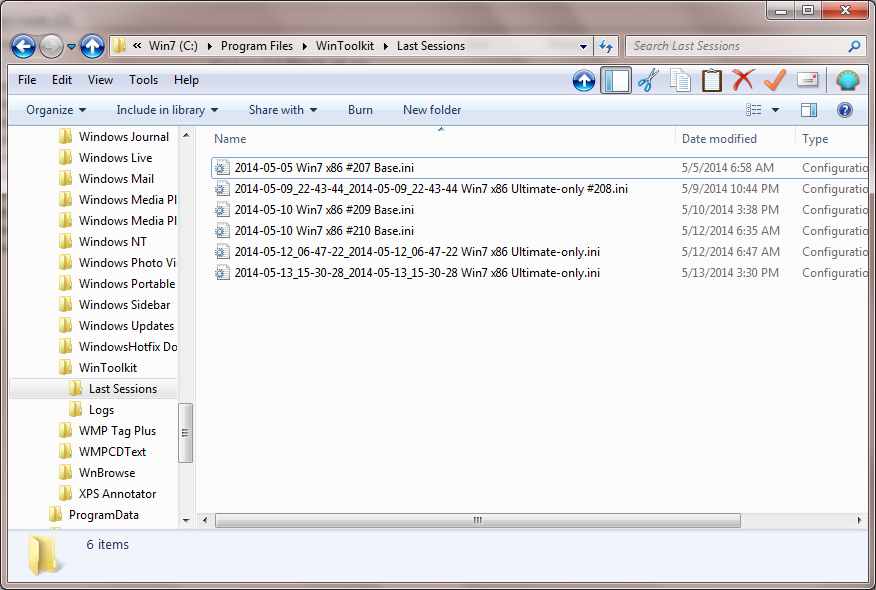This screenshot has width=876, height=590.
Task: Open the File menu
Action: click(x=27, y=80)
